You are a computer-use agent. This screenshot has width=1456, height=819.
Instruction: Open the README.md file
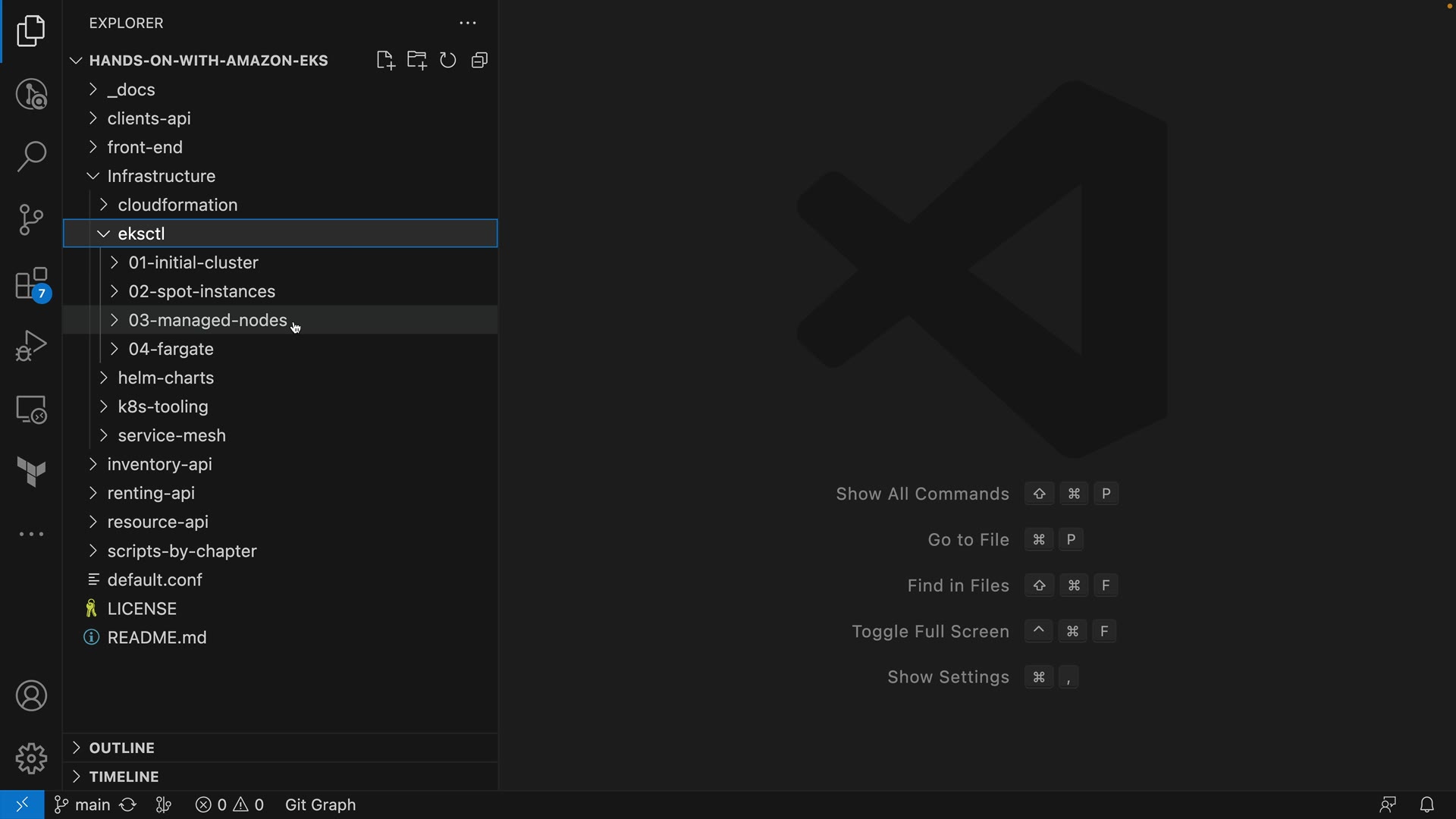157,638
